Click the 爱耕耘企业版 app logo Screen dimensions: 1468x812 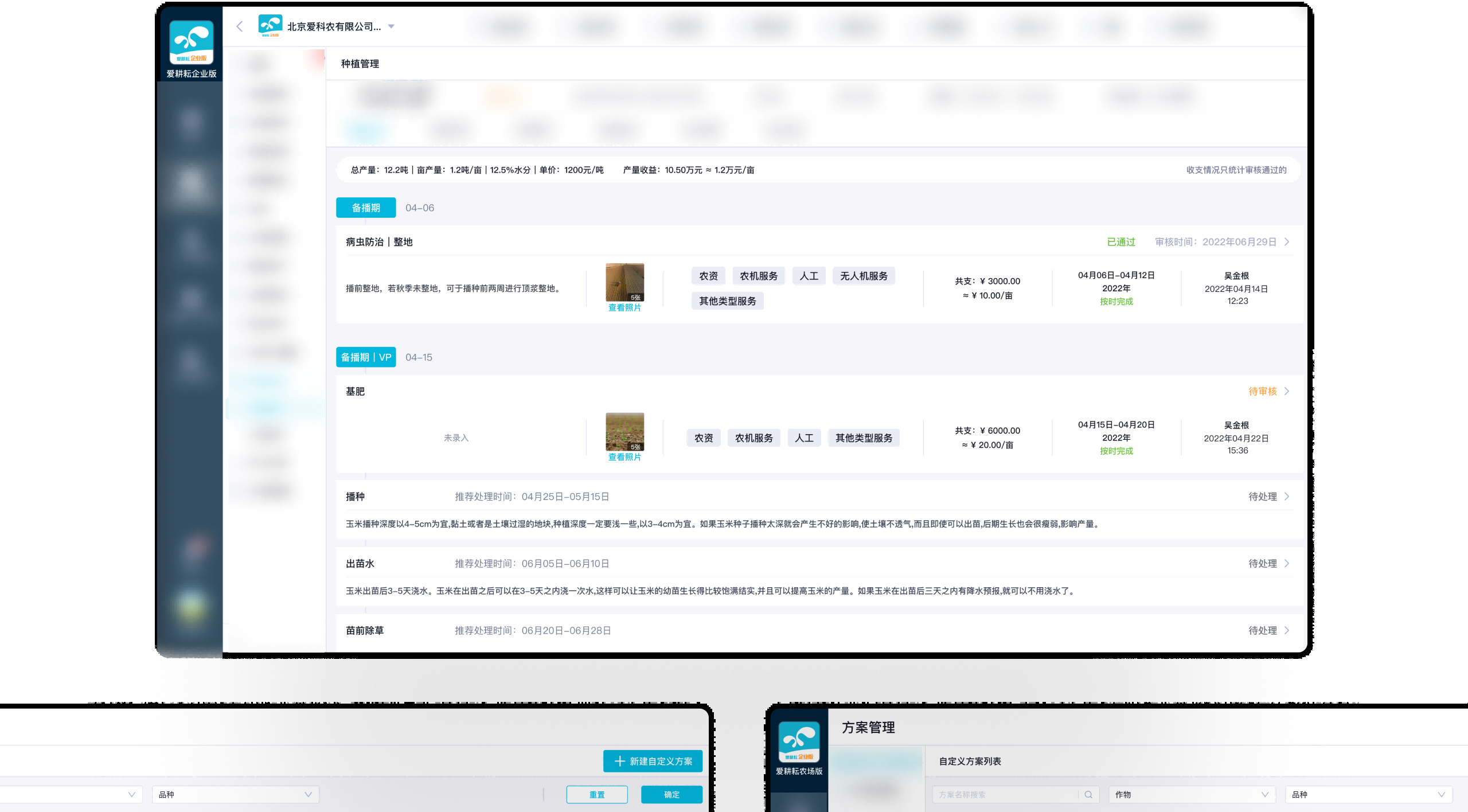(x=192, y=43)
